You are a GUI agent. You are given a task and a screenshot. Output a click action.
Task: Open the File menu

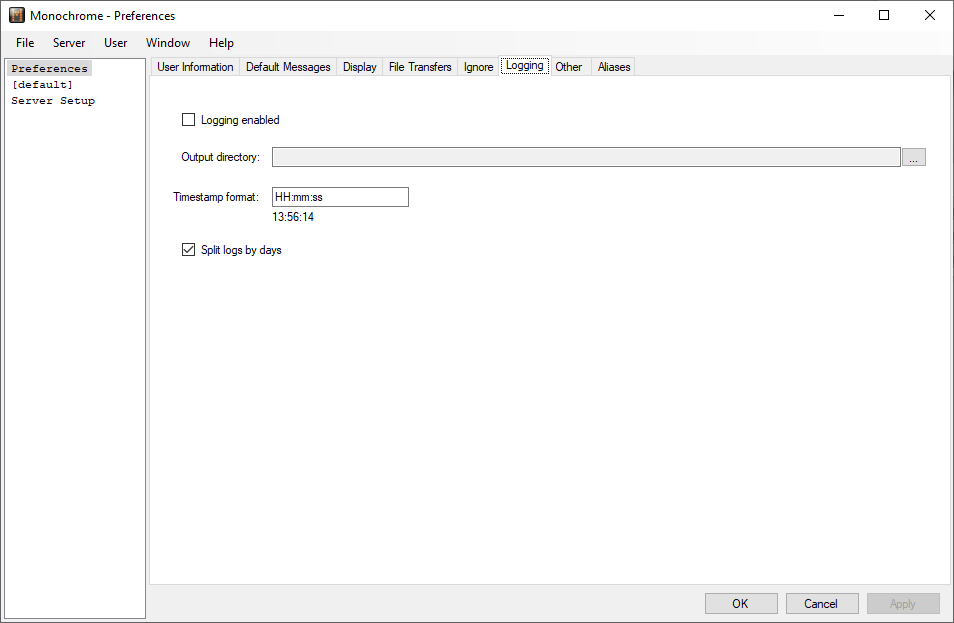(x=25, y=43)
